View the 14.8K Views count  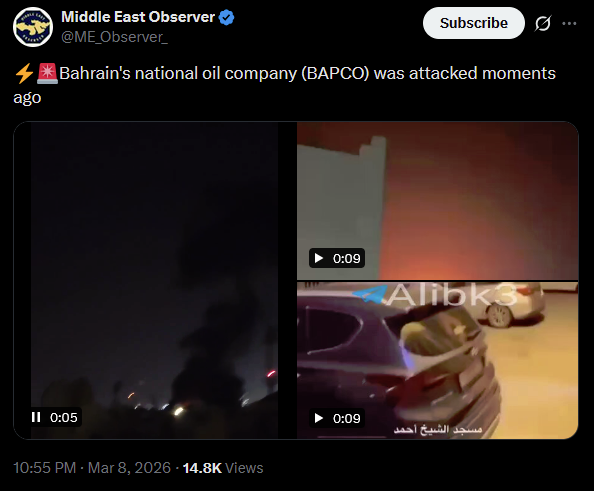coord(223,468)
